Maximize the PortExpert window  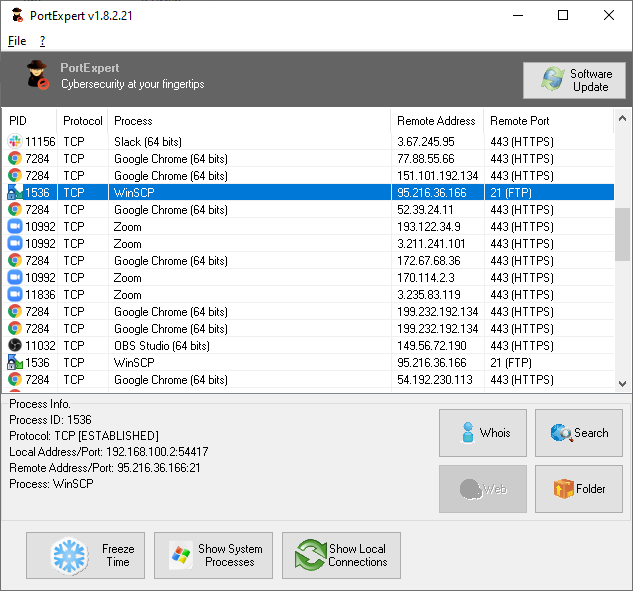[x=563, y=15]
